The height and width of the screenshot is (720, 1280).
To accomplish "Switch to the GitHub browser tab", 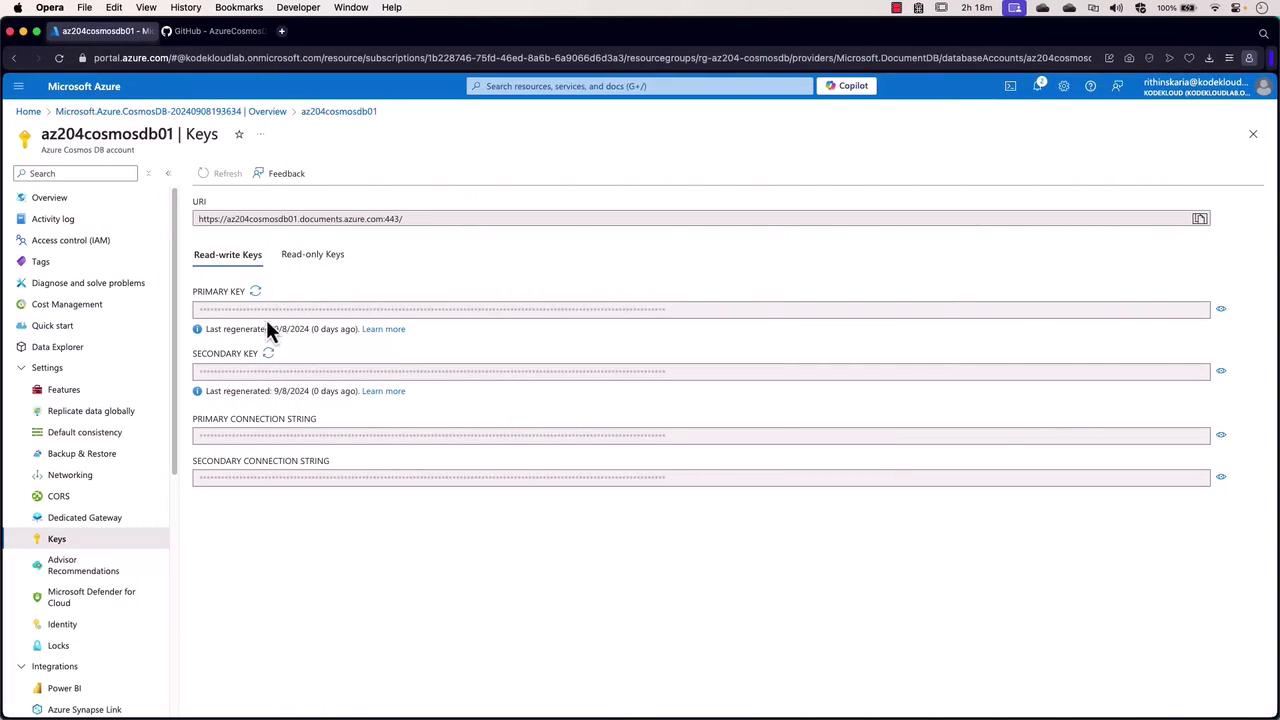I will point(213,31).
